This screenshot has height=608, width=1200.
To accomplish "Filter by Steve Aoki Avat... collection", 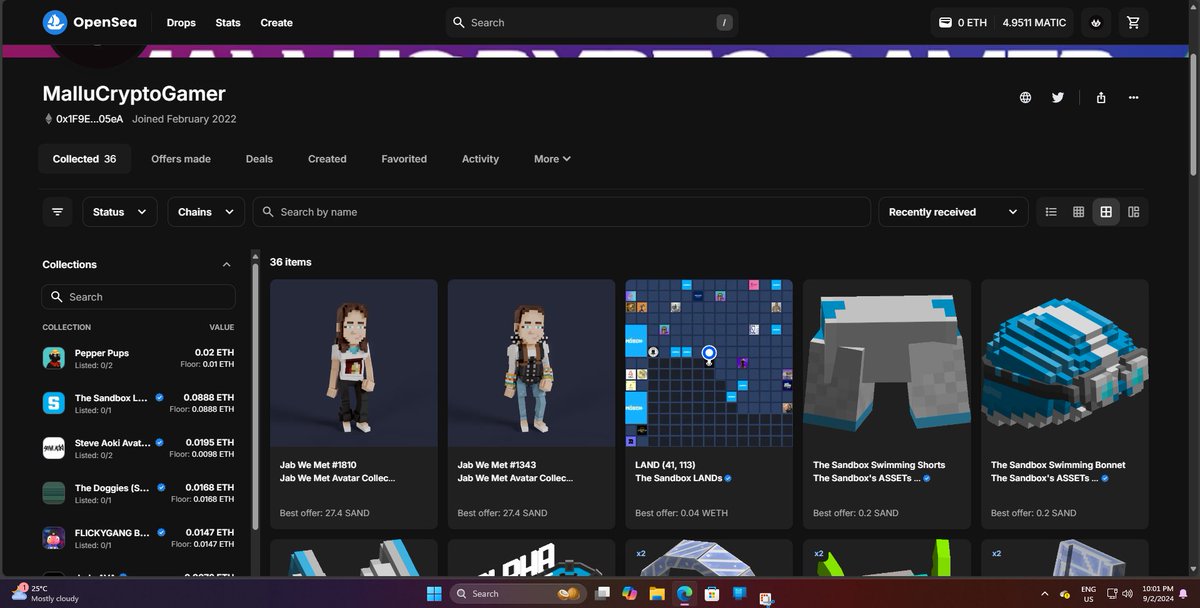I will [139, 448].
